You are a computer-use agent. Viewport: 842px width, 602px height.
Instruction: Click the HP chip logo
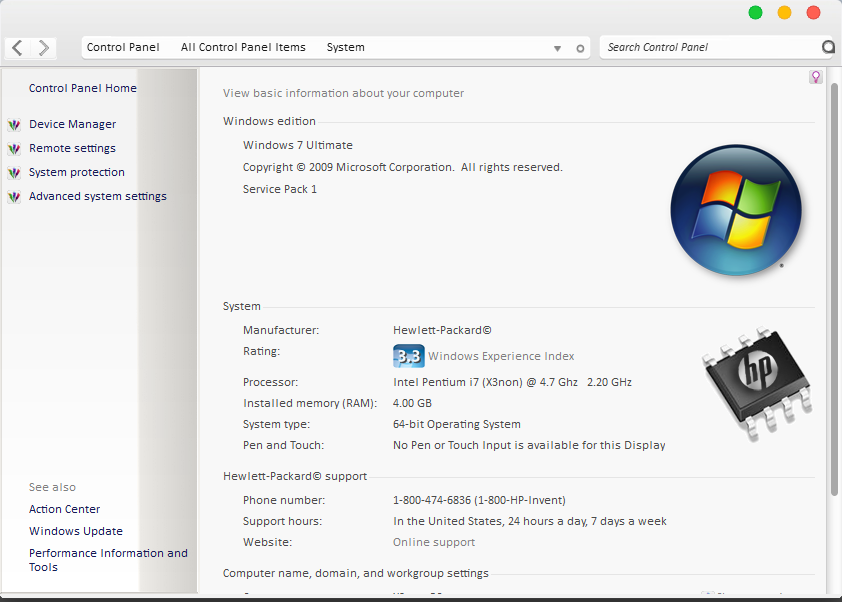757,382
